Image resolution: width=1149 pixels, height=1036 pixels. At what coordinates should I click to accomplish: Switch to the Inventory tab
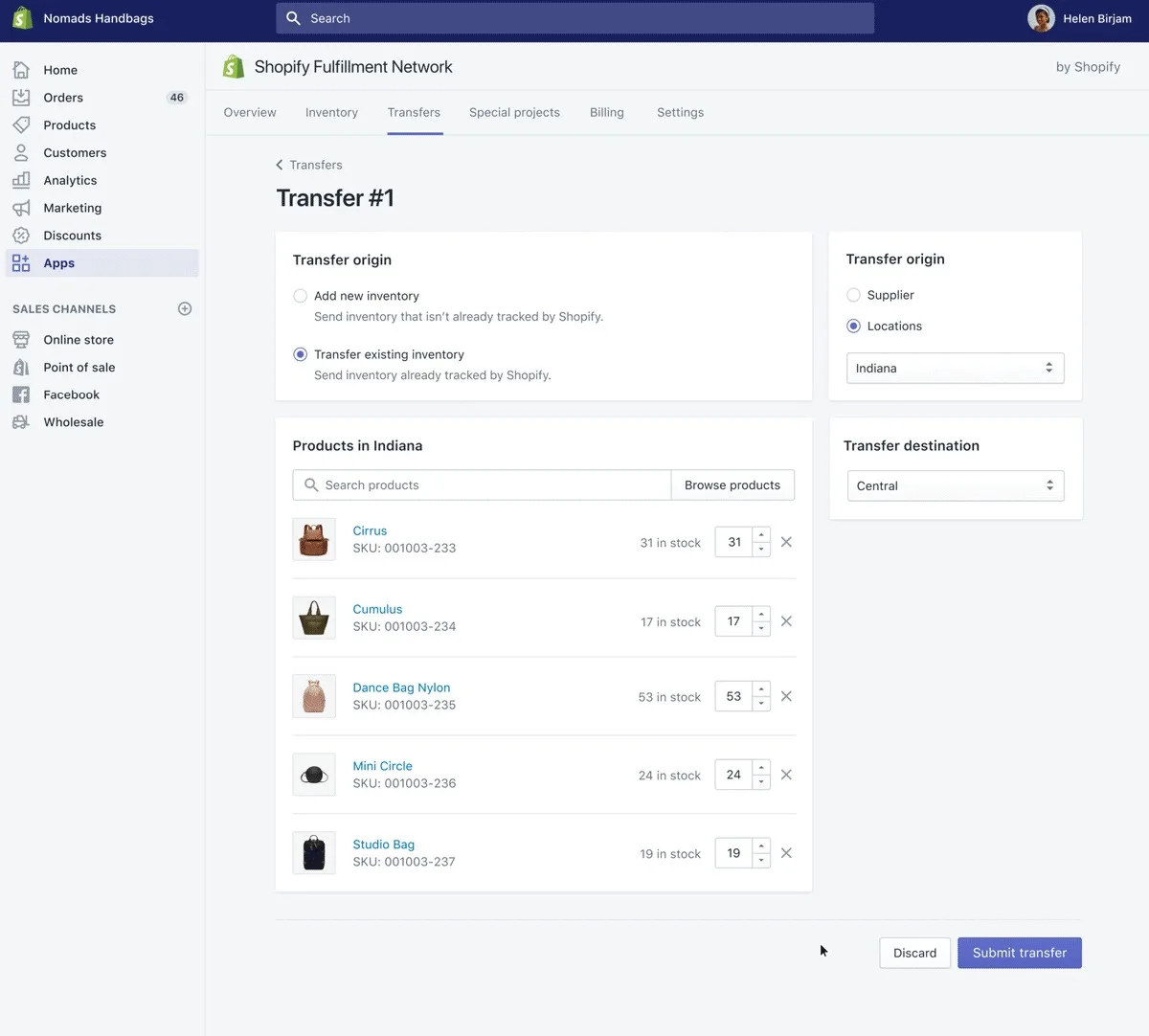[x=331, y=113]
